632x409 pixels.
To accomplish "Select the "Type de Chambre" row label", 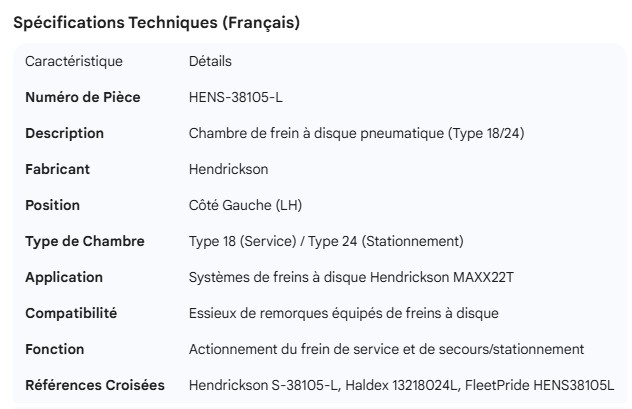I will tap(85, 241).
